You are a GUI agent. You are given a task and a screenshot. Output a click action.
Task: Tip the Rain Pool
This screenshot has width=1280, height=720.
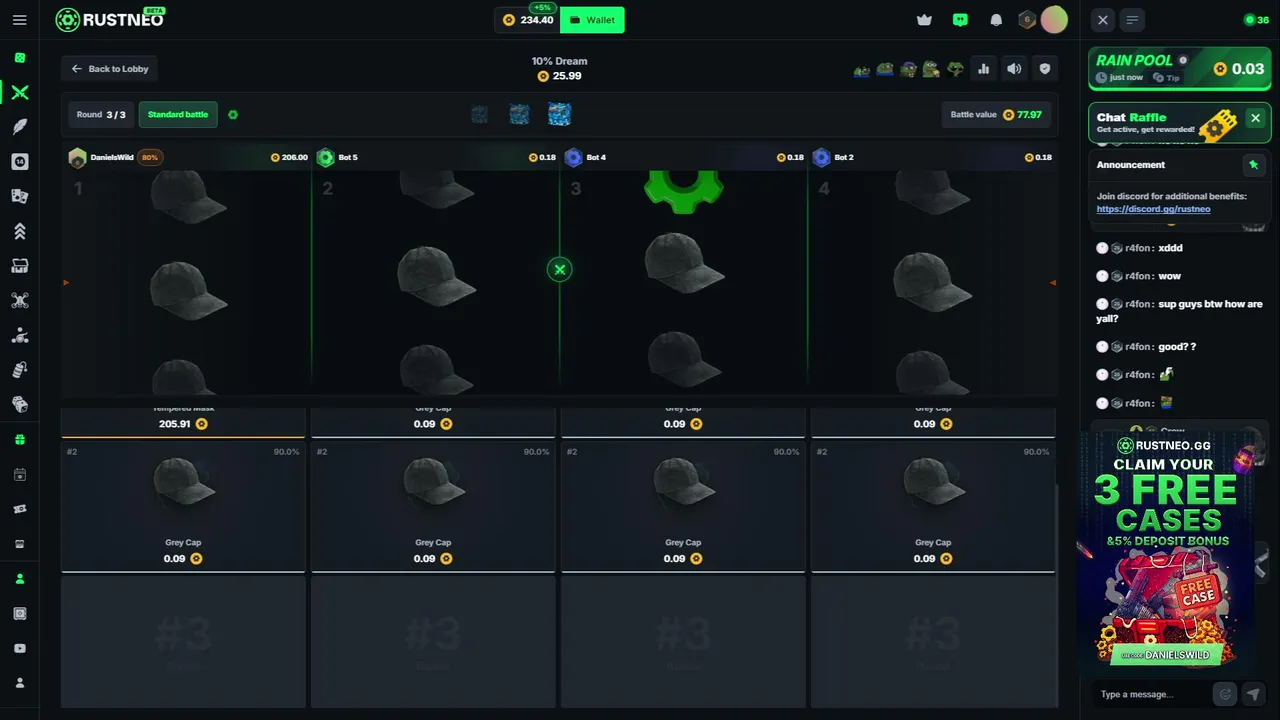tap(1166, 78)
